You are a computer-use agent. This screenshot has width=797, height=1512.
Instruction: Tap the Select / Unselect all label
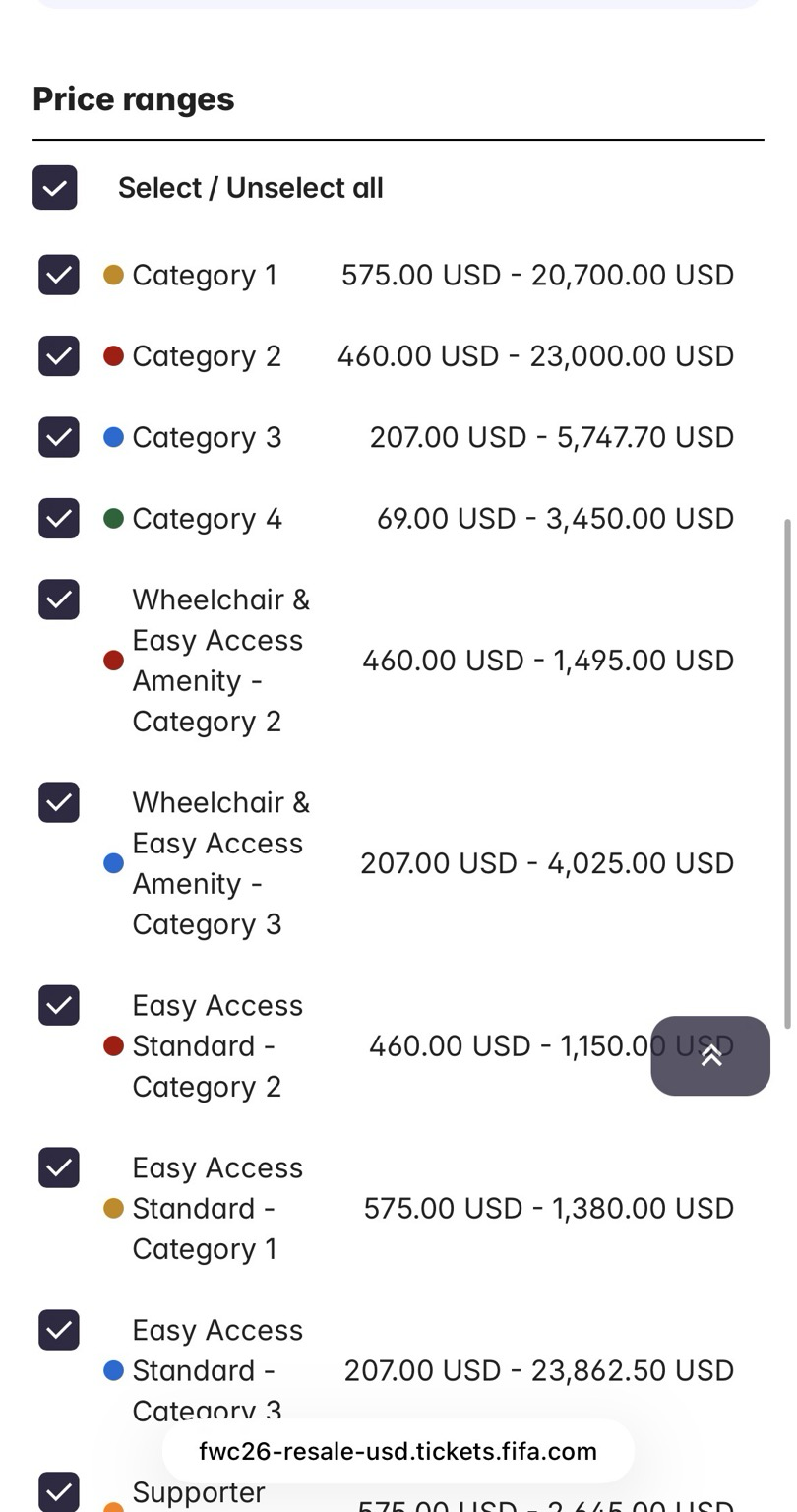tap(251, 188)
